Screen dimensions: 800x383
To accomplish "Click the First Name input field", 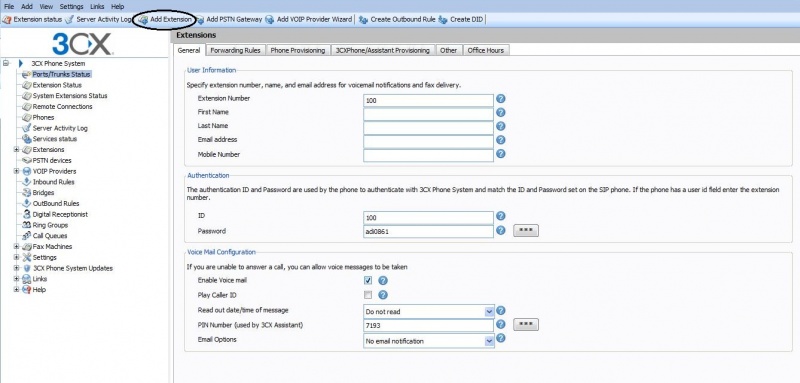I will coord(429,114).
